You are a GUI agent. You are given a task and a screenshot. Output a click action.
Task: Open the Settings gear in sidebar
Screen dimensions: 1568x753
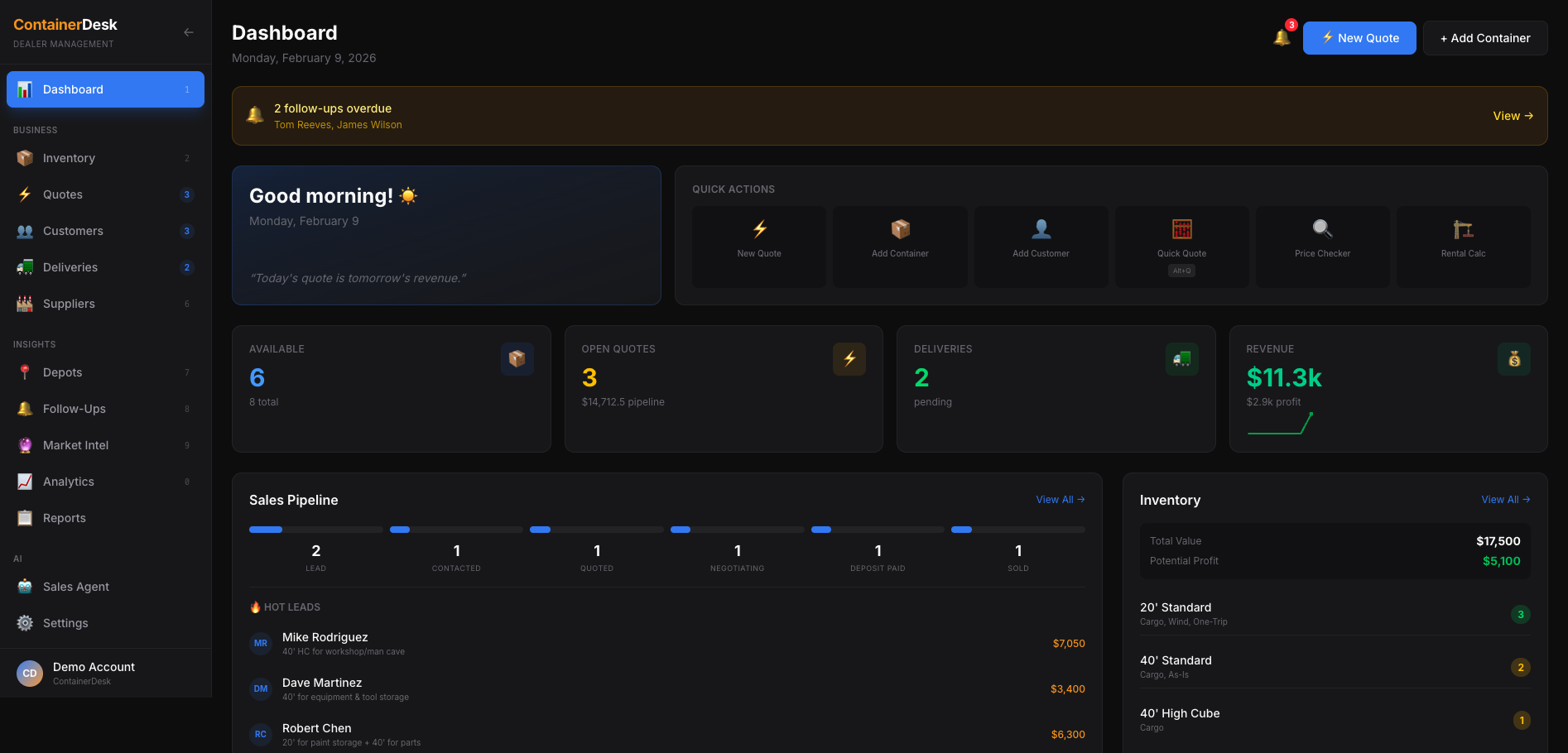pyautogui.click(x=65, y=622)
